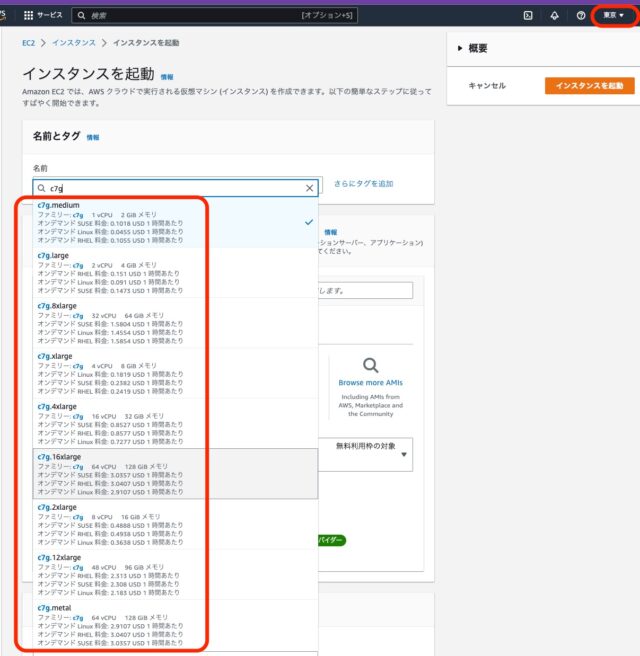Screen dimensions: 640x656
Task: Select the c7g.4xlarge instance type
Action: (175, 423)
